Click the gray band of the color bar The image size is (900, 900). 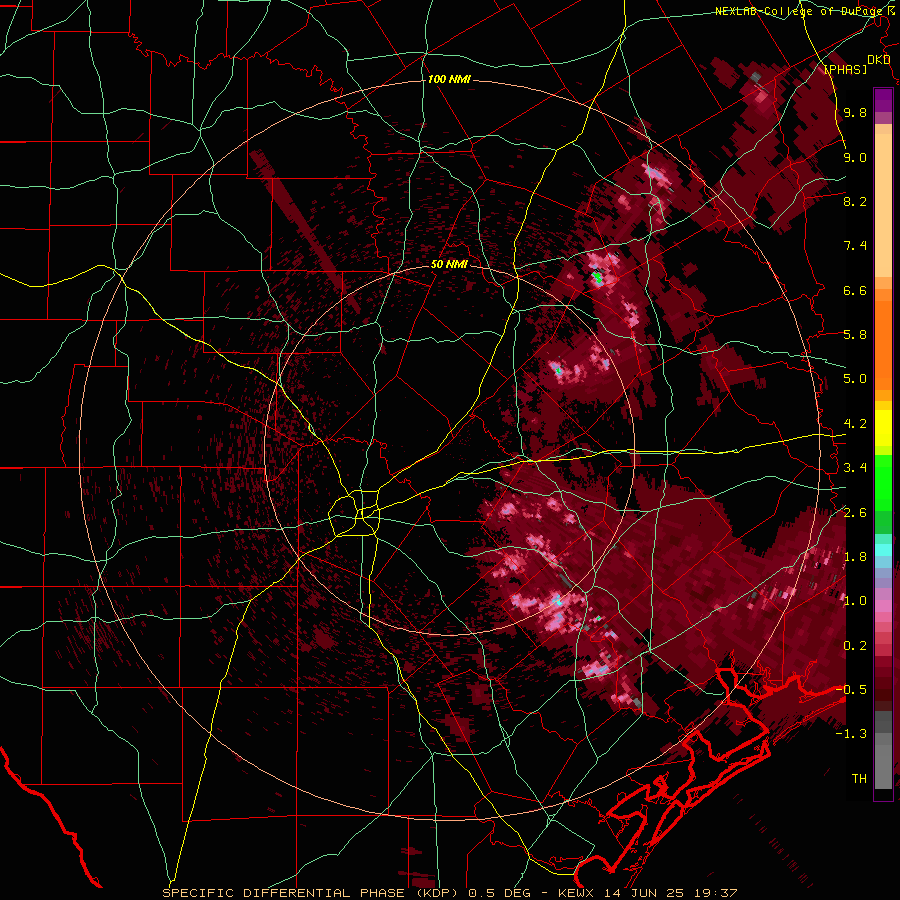click(883, 751)
